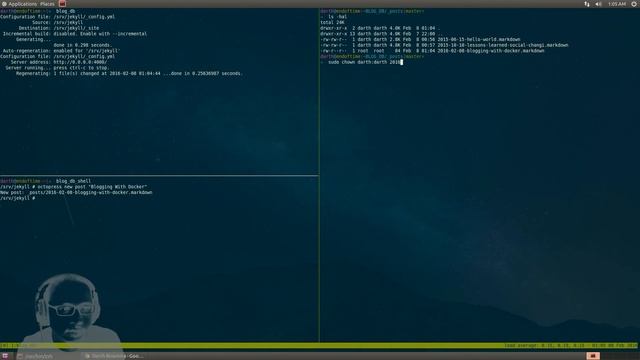Click the 'New post:' output line

(76, 192)
